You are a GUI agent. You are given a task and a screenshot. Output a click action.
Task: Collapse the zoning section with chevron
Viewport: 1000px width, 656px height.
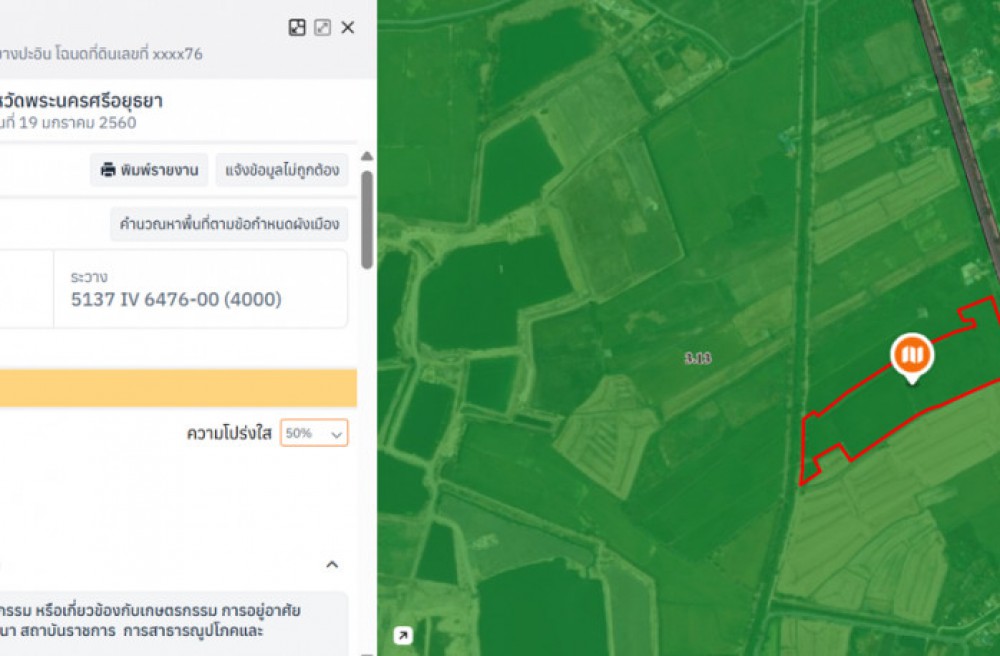click(332, 565)
